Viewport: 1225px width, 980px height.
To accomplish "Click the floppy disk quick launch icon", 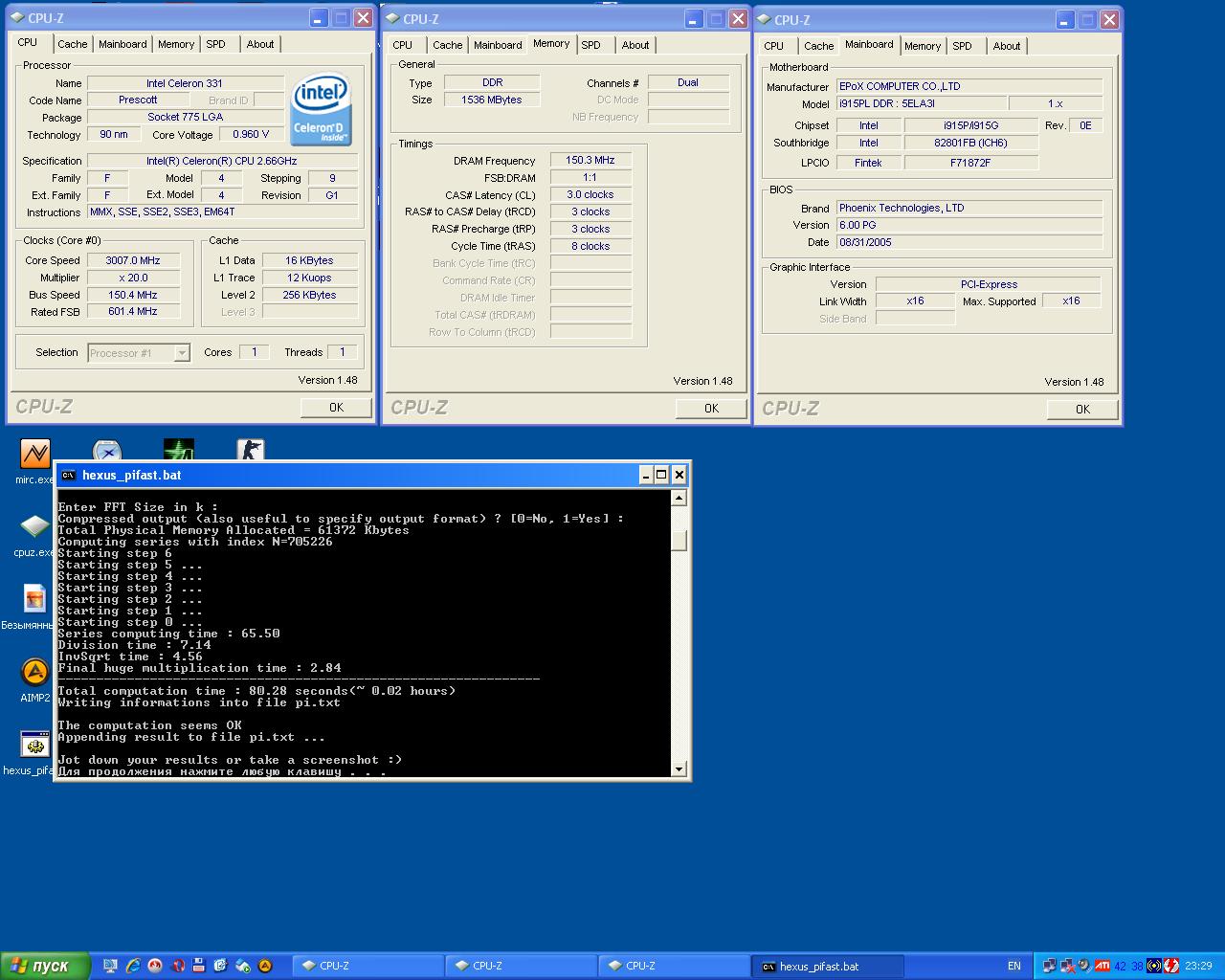I will (199, 966).
